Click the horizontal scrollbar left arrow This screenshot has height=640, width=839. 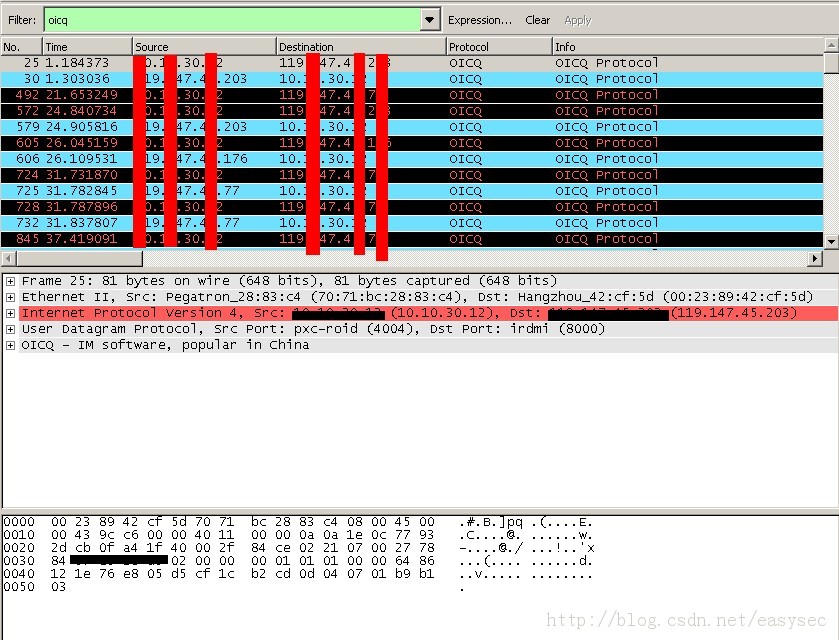coord(8,258)
